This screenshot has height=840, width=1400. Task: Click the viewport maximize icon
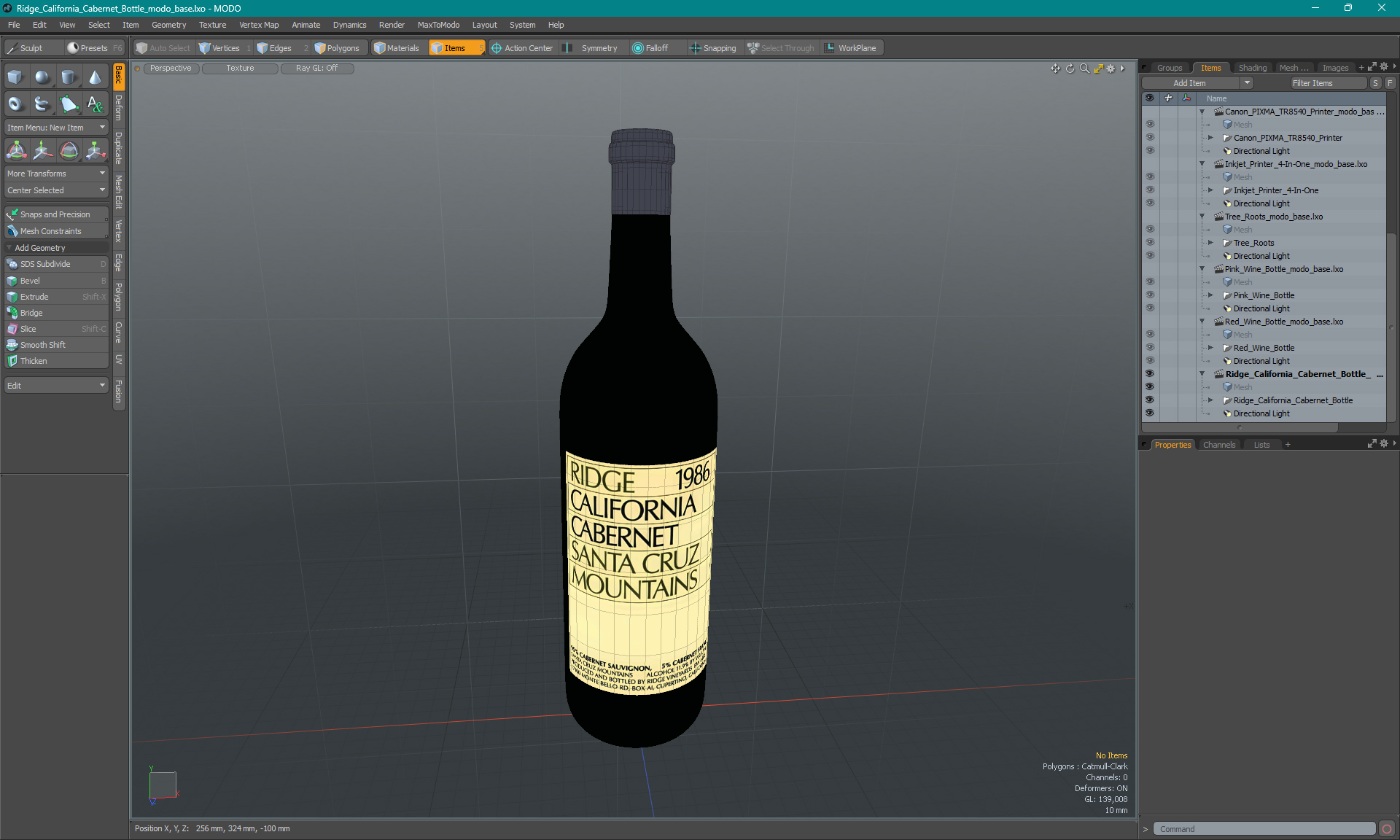[x=1098, y=69]
